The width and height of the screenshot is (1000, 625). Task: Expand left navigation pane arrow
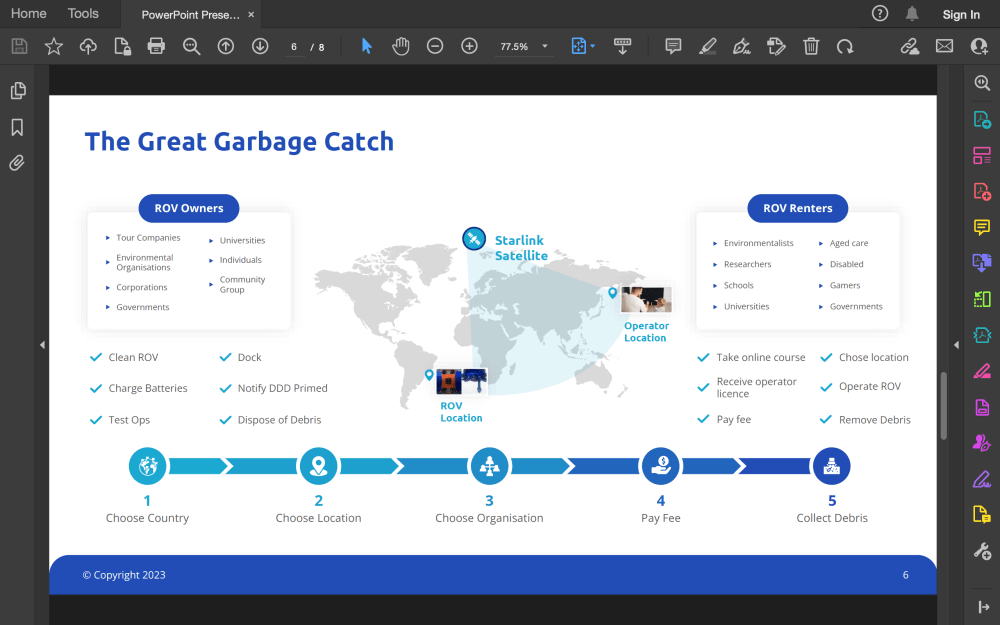click(43, 345)
